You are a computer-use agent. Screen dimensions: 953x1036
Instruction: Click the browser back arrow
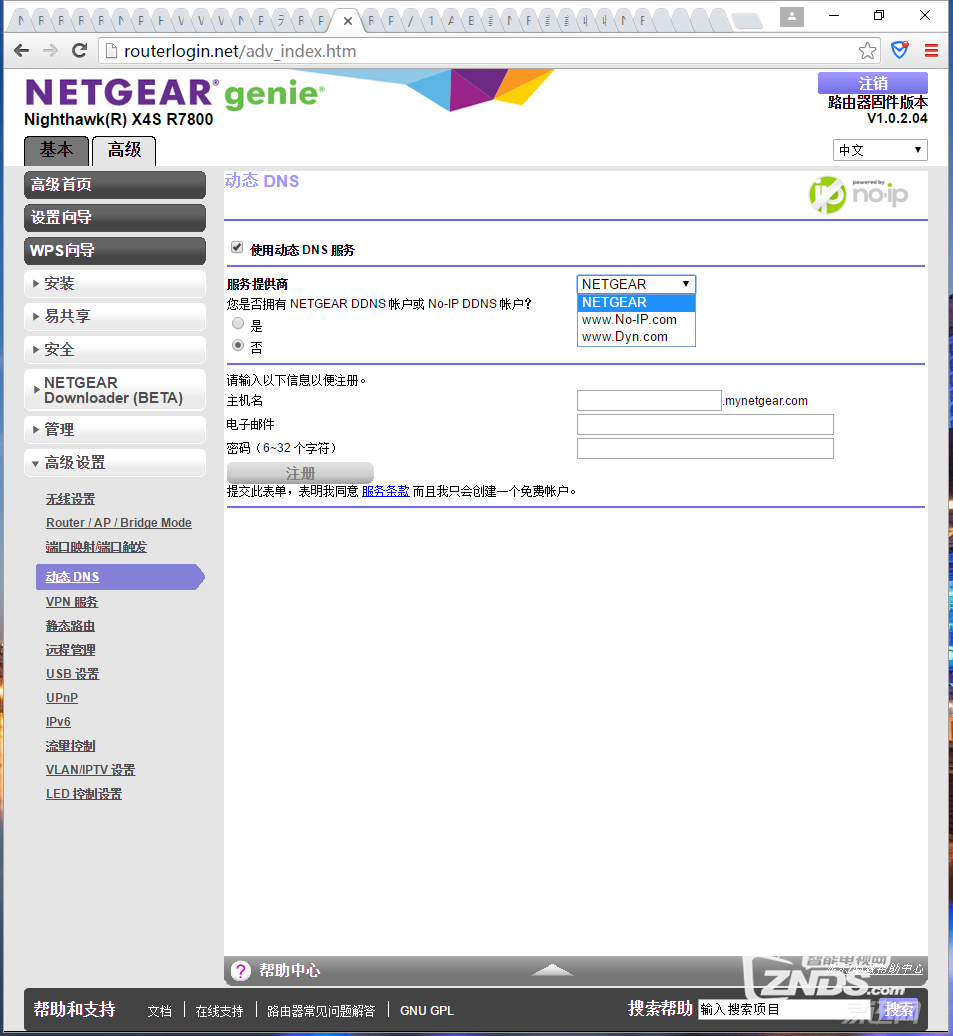pos(21,50)
